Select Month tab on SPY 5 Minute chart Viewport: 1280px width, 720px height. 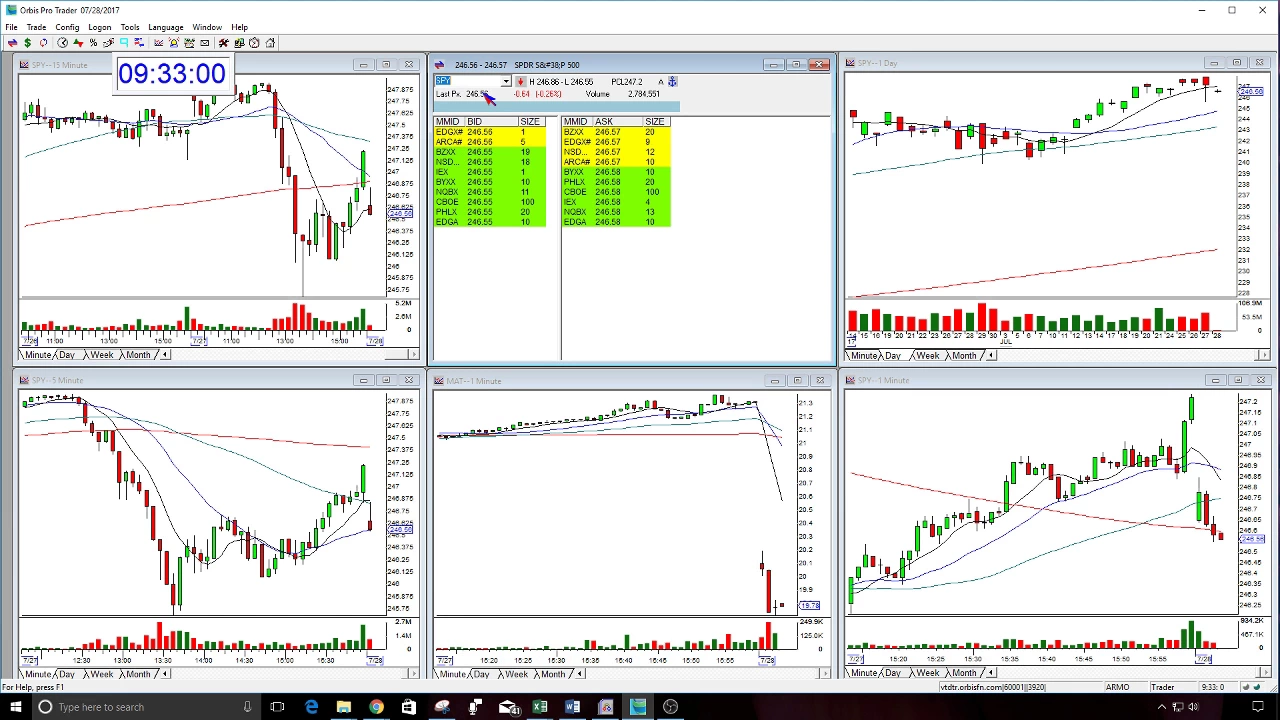(138, 674)
